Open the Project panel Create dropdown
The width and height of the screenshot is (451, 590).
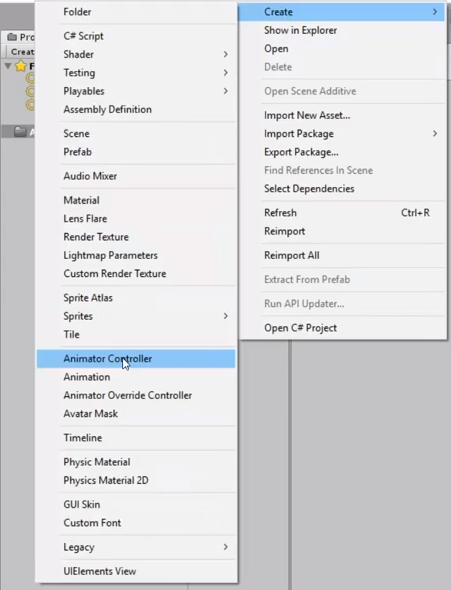tap(22, 52)
